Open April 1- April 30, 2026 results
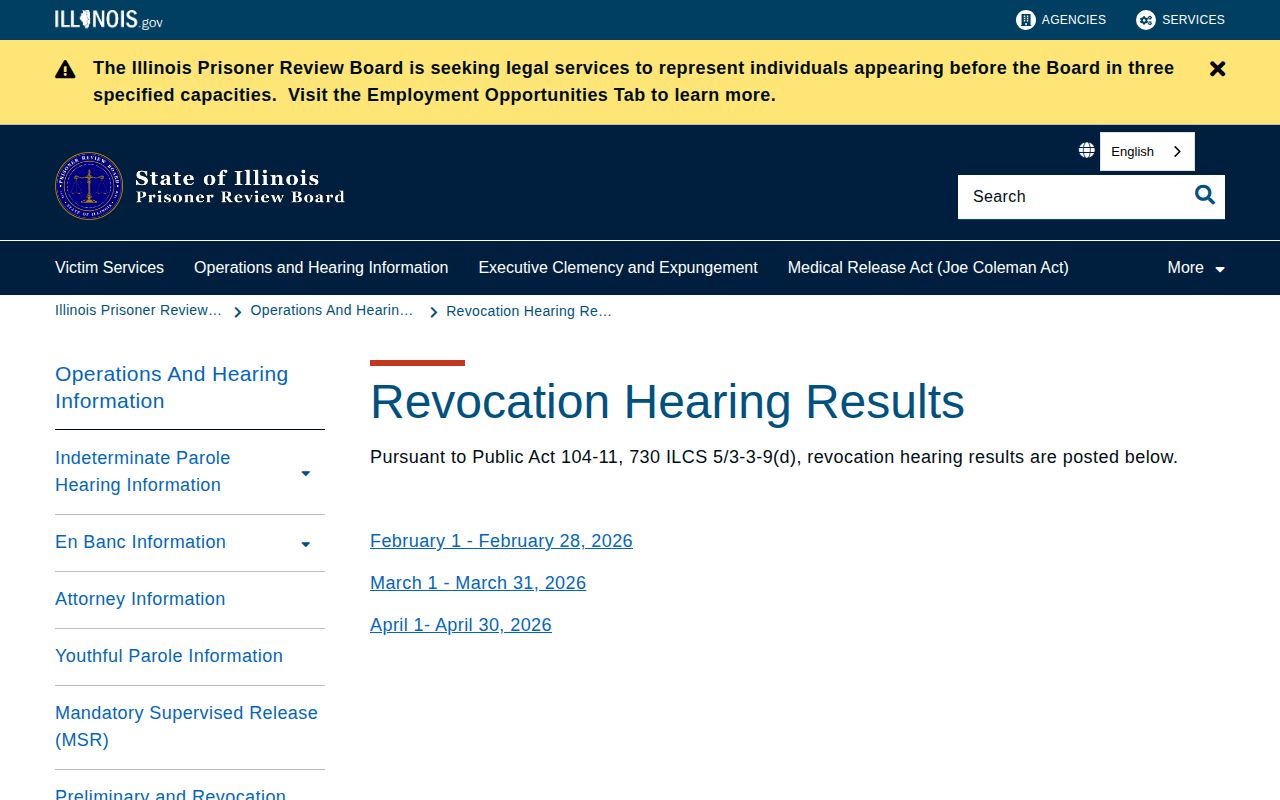This screenshot has width=1280, height=800. (x=461, y=625)
